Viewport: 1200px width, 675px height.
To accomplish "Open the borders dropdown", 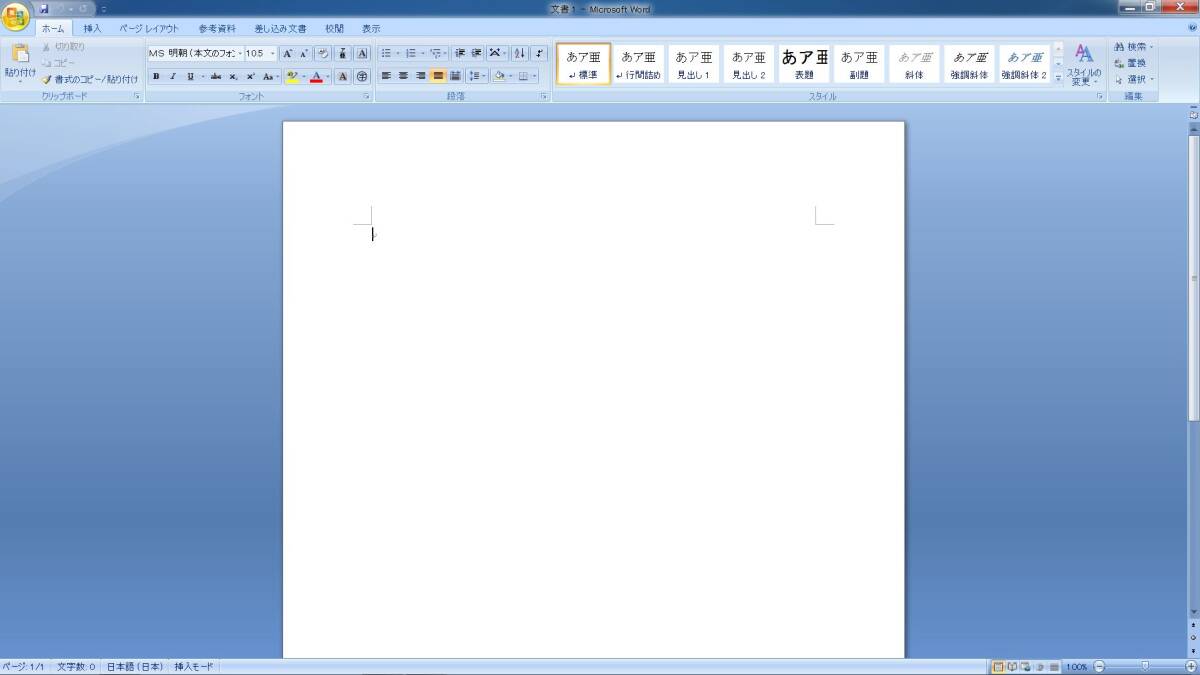I will point(535,76).
